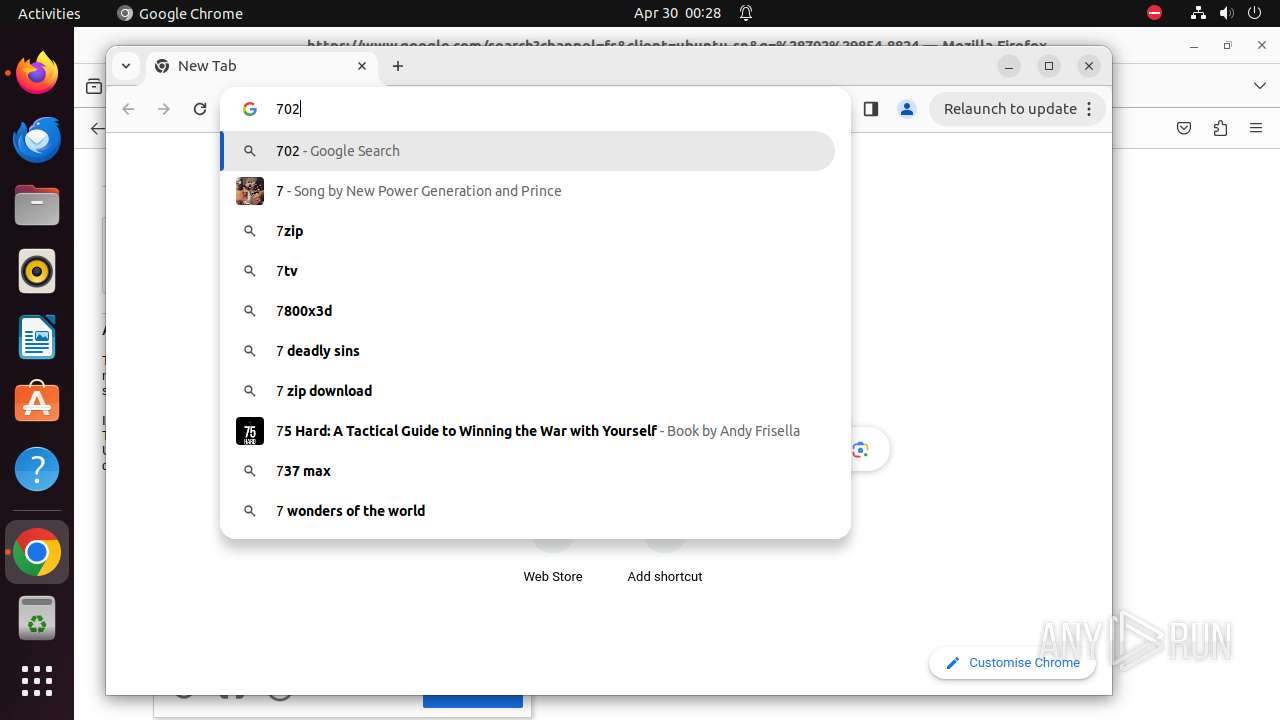Click the Google Lens icon in the search box
The image size is (1280, 720).
(x=860, y=450)
